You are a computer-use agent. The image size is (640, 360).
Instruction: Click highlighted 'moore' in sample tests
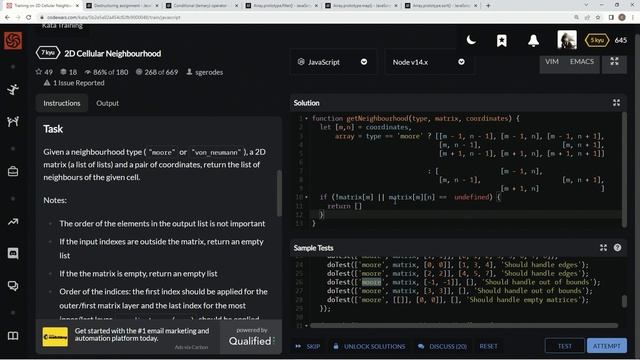coord(371,282)
